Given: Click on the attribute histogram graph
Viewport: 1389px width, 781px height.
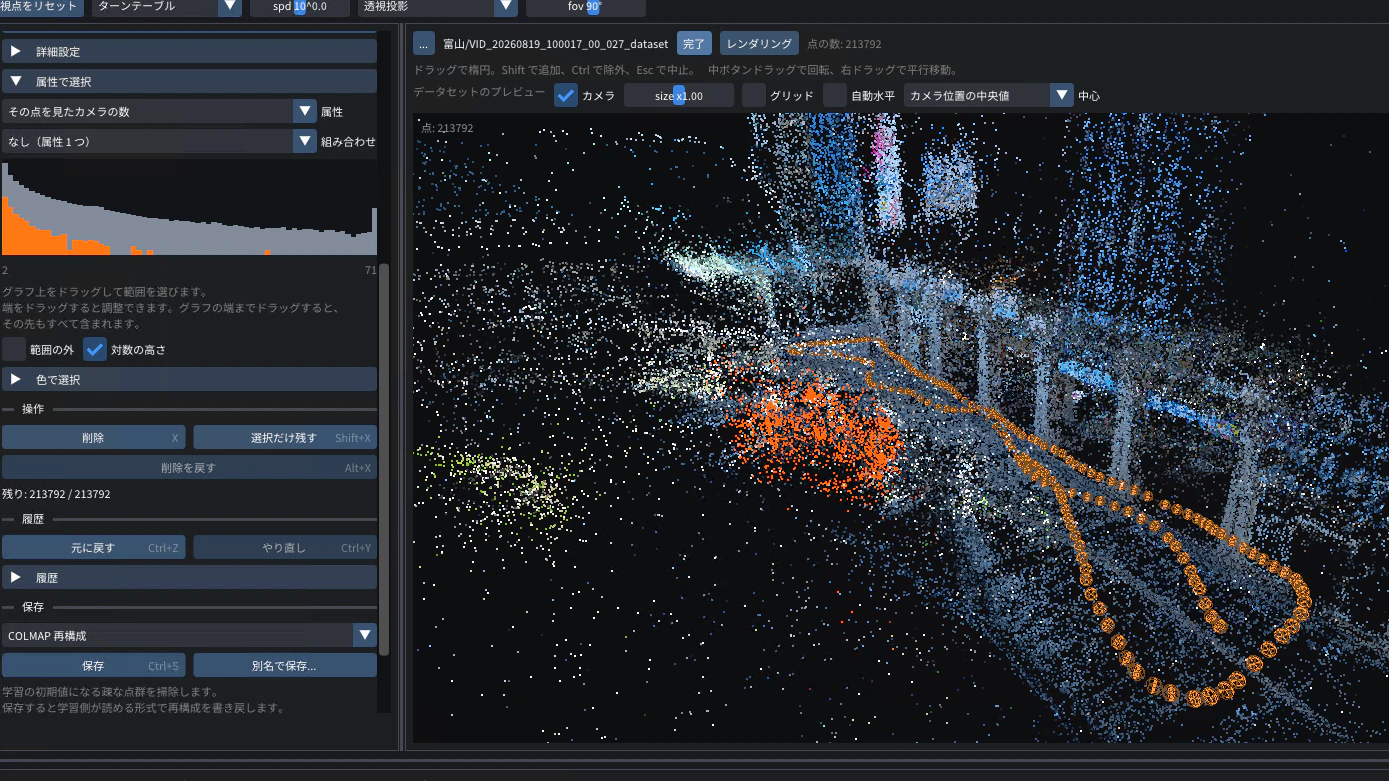Looking at the screenshot, I should [x=189, y=208].
